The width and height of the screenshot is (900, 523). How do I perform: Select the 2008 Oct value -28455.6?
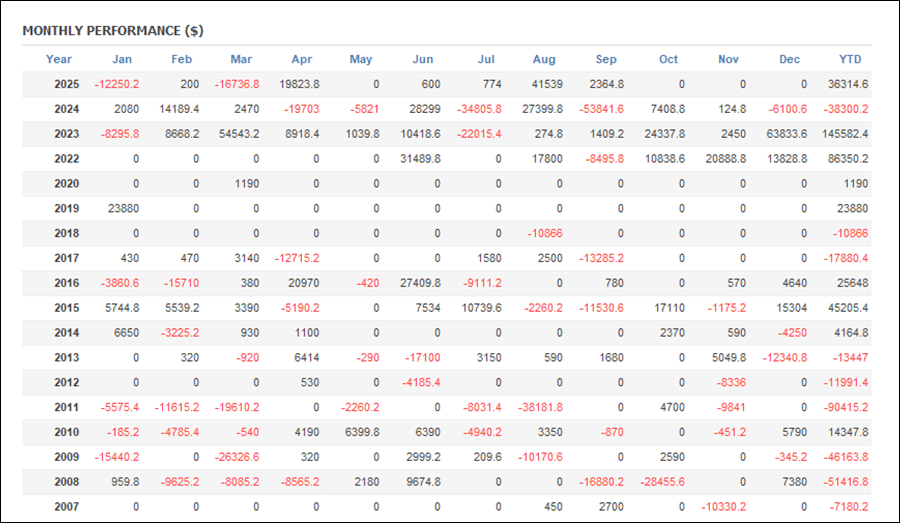click(x=661, y=480)
